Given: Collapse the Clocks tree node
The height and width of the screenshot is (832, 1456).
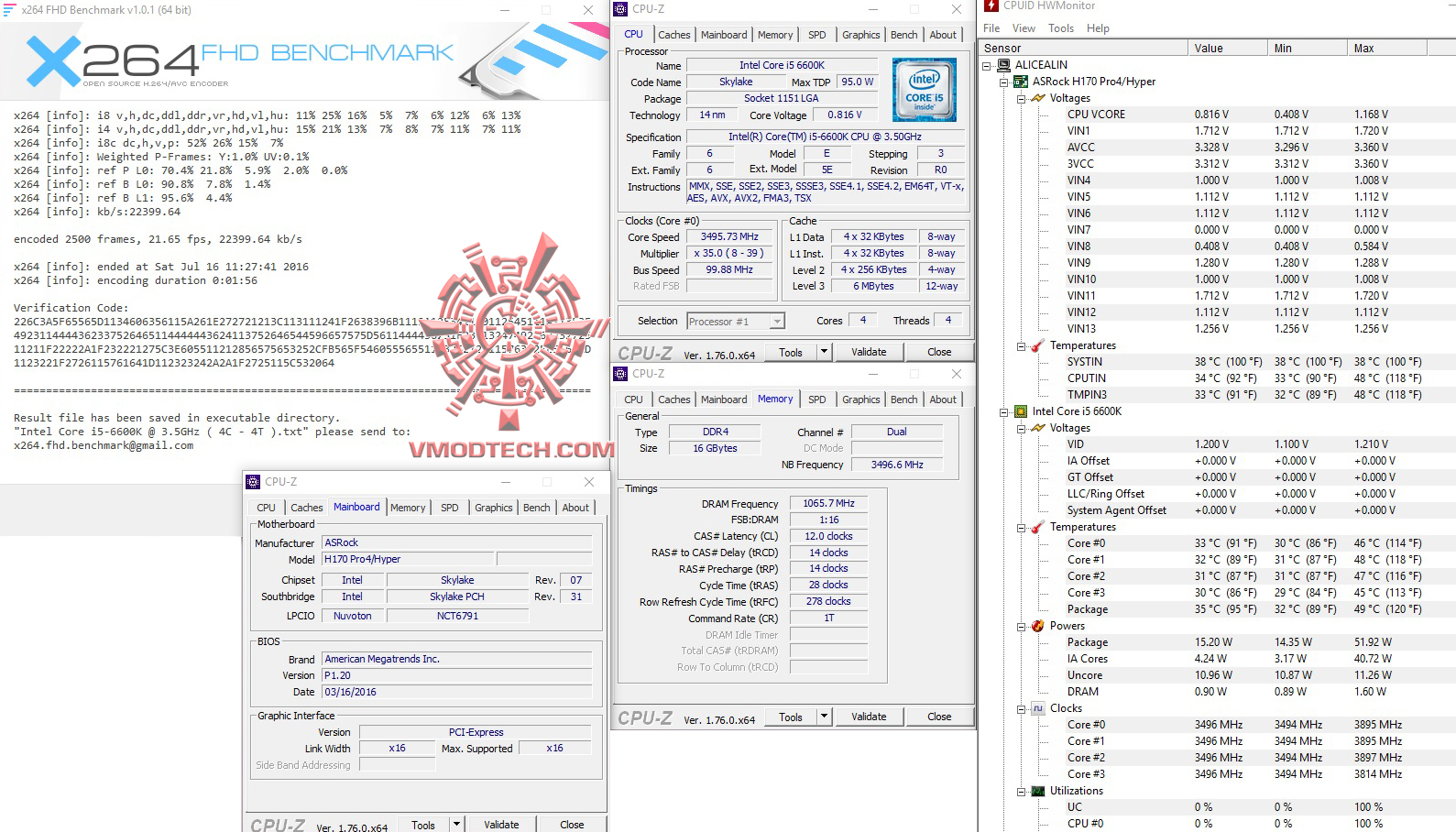Looking at the screenshot, I should pyautogui.click(x=1022, y=709).
